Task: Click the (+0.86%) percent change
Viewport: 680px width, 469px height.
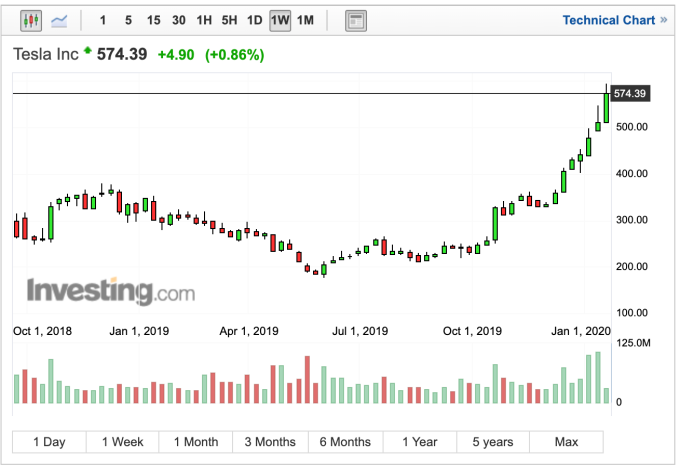Action: tap(235, 55)
